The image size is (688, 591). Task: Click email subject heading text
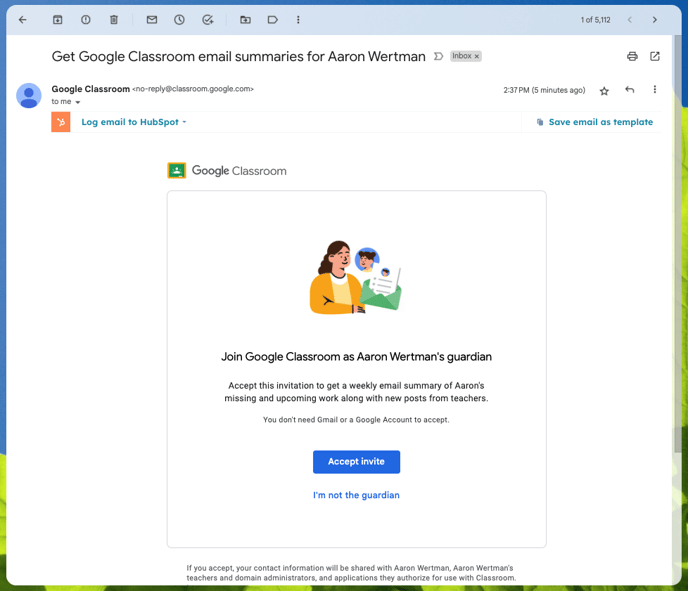(239, 57)
